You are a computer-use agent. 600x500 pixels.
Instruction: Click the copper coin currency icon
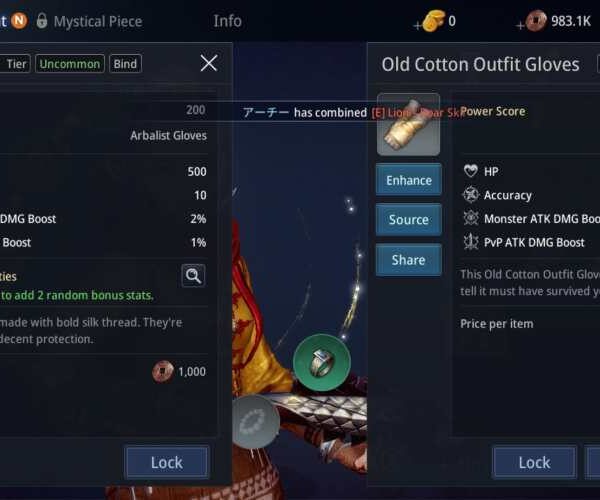click(x=536, y=21)
